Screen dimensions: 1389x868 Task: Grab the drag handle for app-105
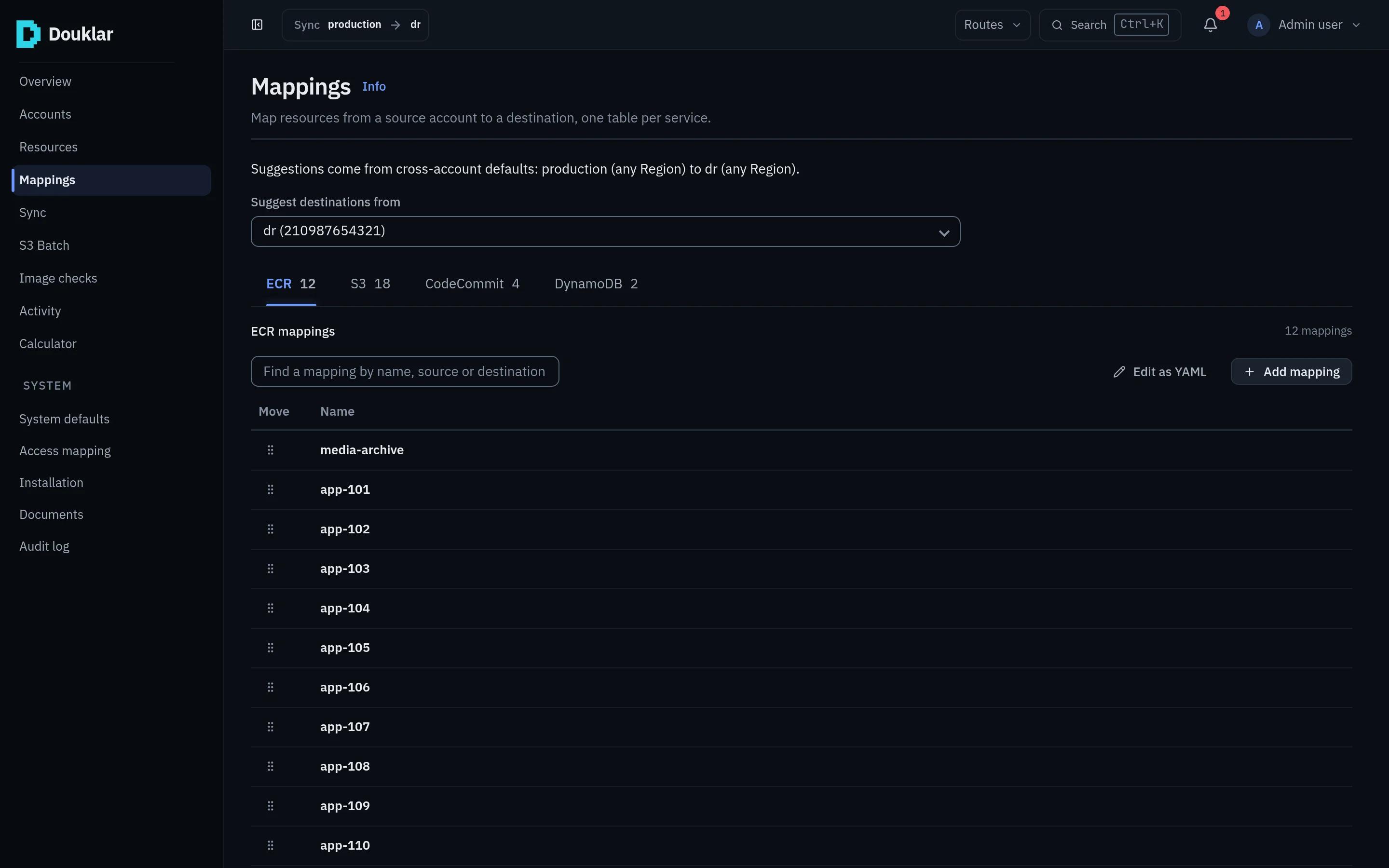click(x=271, y=648)
